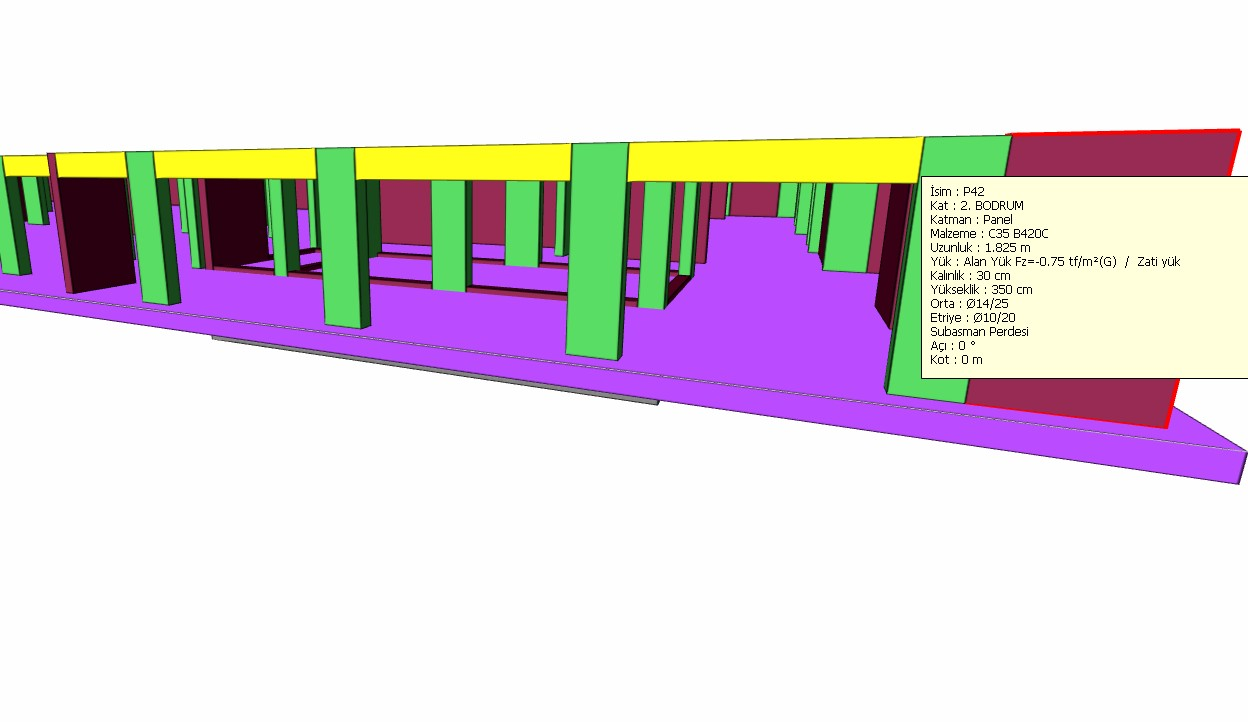Image resolution: width=1248 pixels, height=722 pixels.
Task: Select the yellow beam between the two central columns
Action: (462, 162)
